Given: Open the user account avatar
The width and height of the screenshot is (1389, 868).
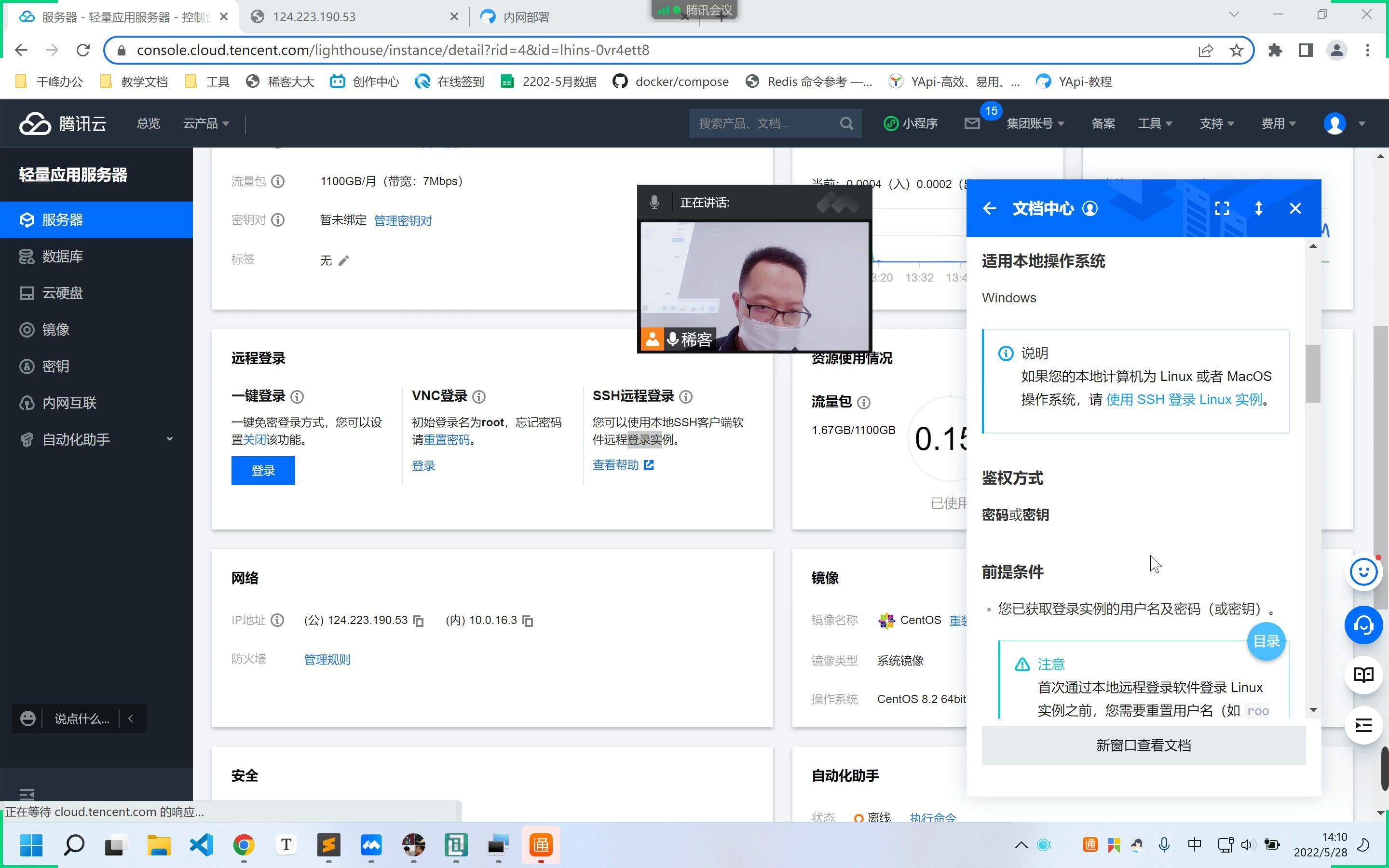Looking at the screenshot, I should pos(1335,123).
